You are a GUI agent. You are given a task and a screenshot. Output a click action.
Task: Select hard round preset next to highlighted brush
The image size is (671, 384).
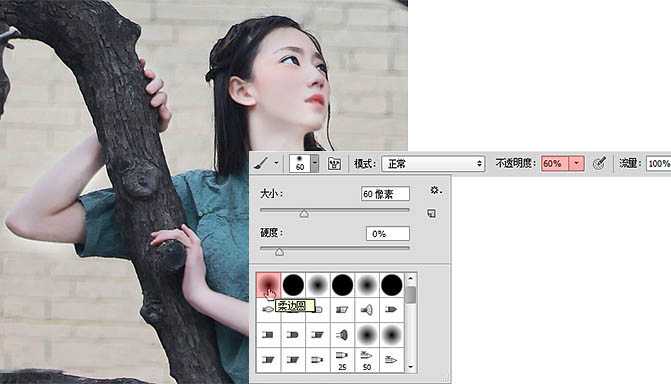point(293,285)
